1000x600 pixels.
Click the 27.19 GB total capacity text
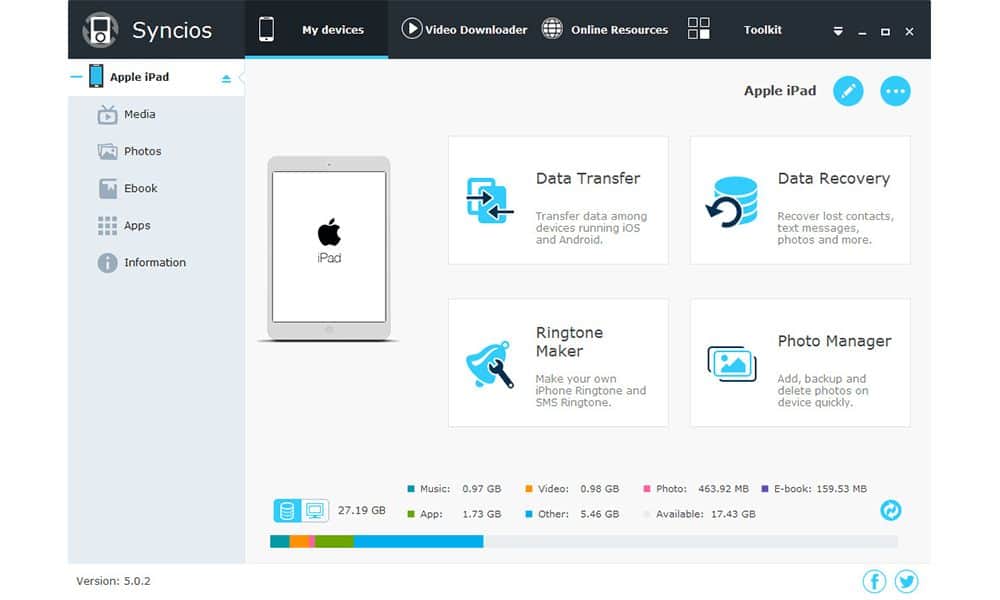pos(362,510)
